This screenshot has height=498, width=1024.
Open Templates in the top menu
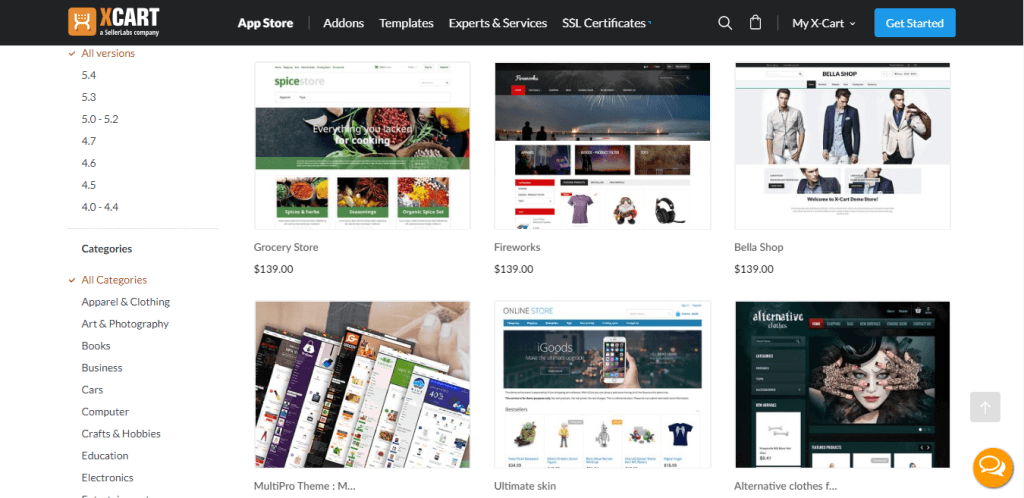(406, 23)
